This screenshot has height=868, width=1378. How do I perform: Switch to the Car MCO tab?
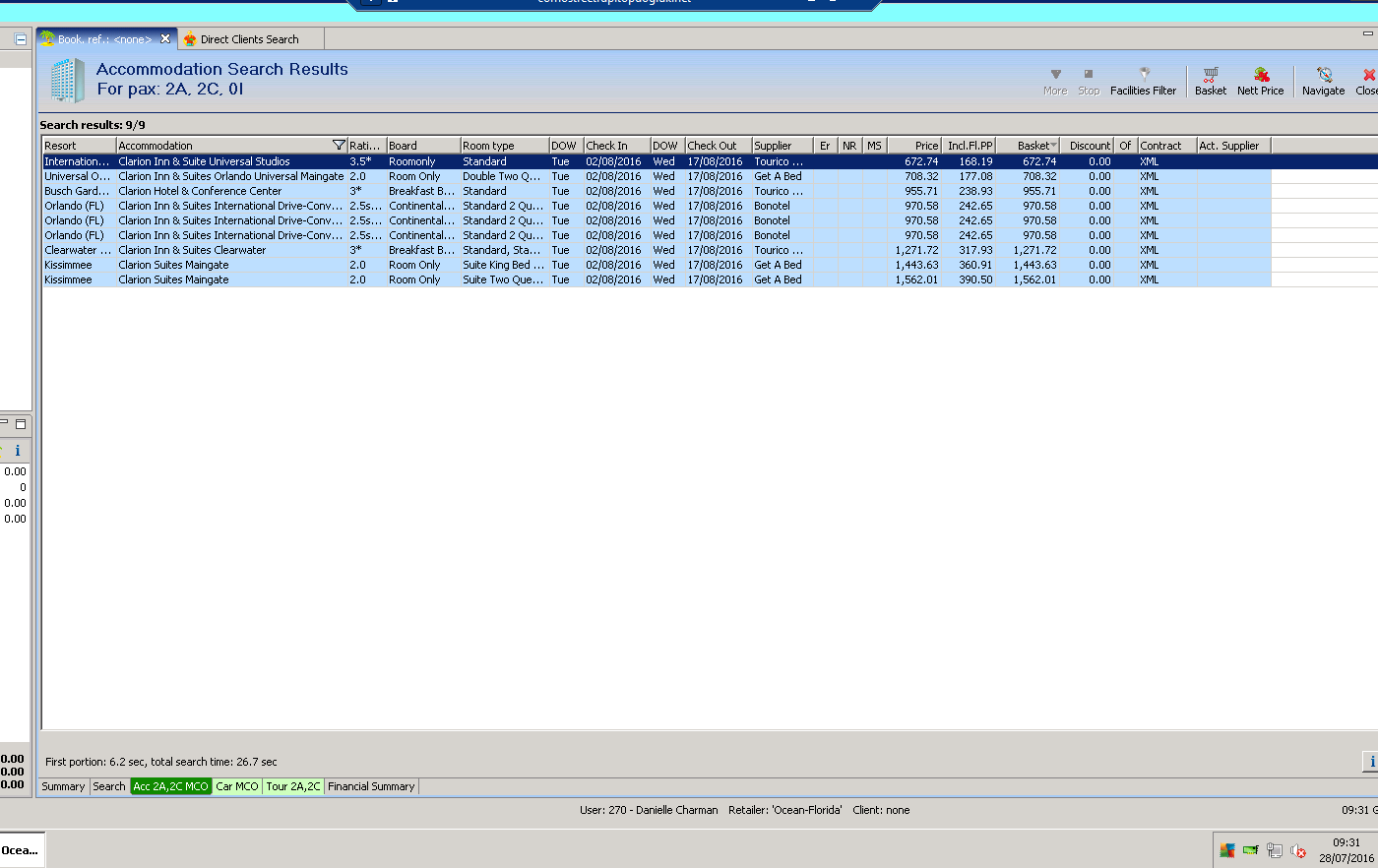click(237, 786)
